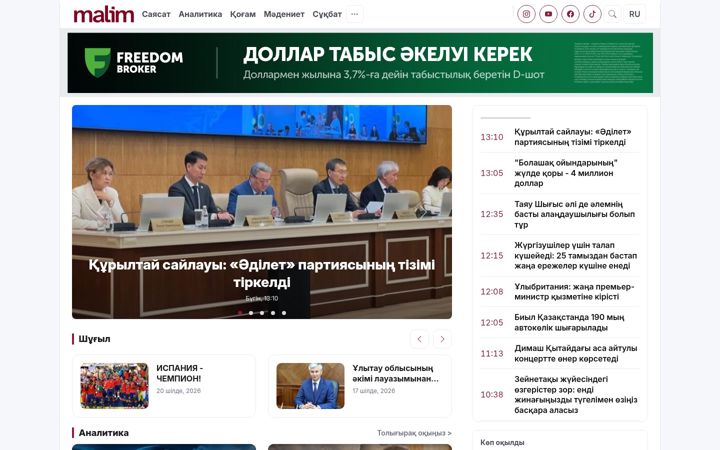Expand the three-dots more menu
Image resolution: width=720 pixels, height=450 pixels.
click(x=354, y=14)
